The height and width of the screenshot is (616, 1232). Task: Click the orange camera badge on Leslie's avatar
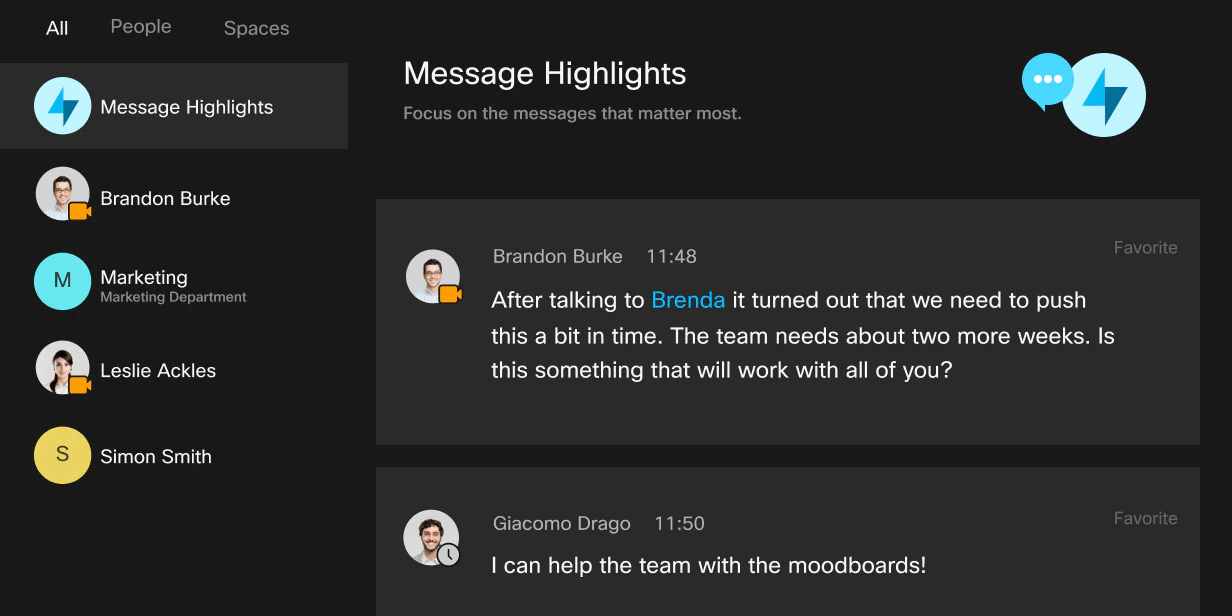[80, 385]
